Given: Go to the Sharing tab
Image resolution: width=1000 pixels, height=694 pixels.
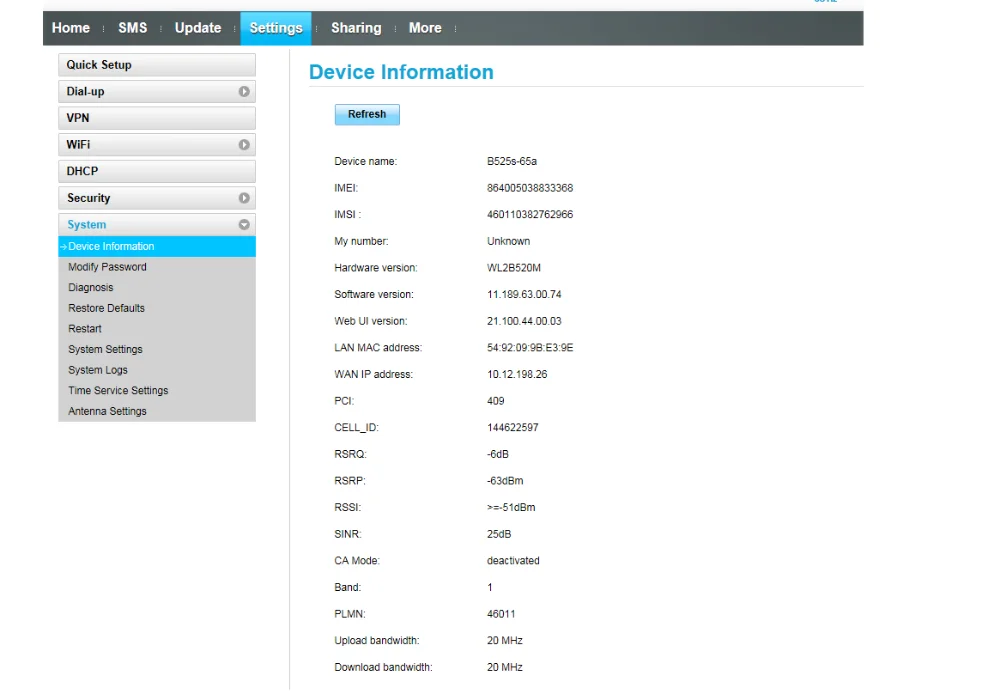Looking at the screenshot, I should [356, 28].
